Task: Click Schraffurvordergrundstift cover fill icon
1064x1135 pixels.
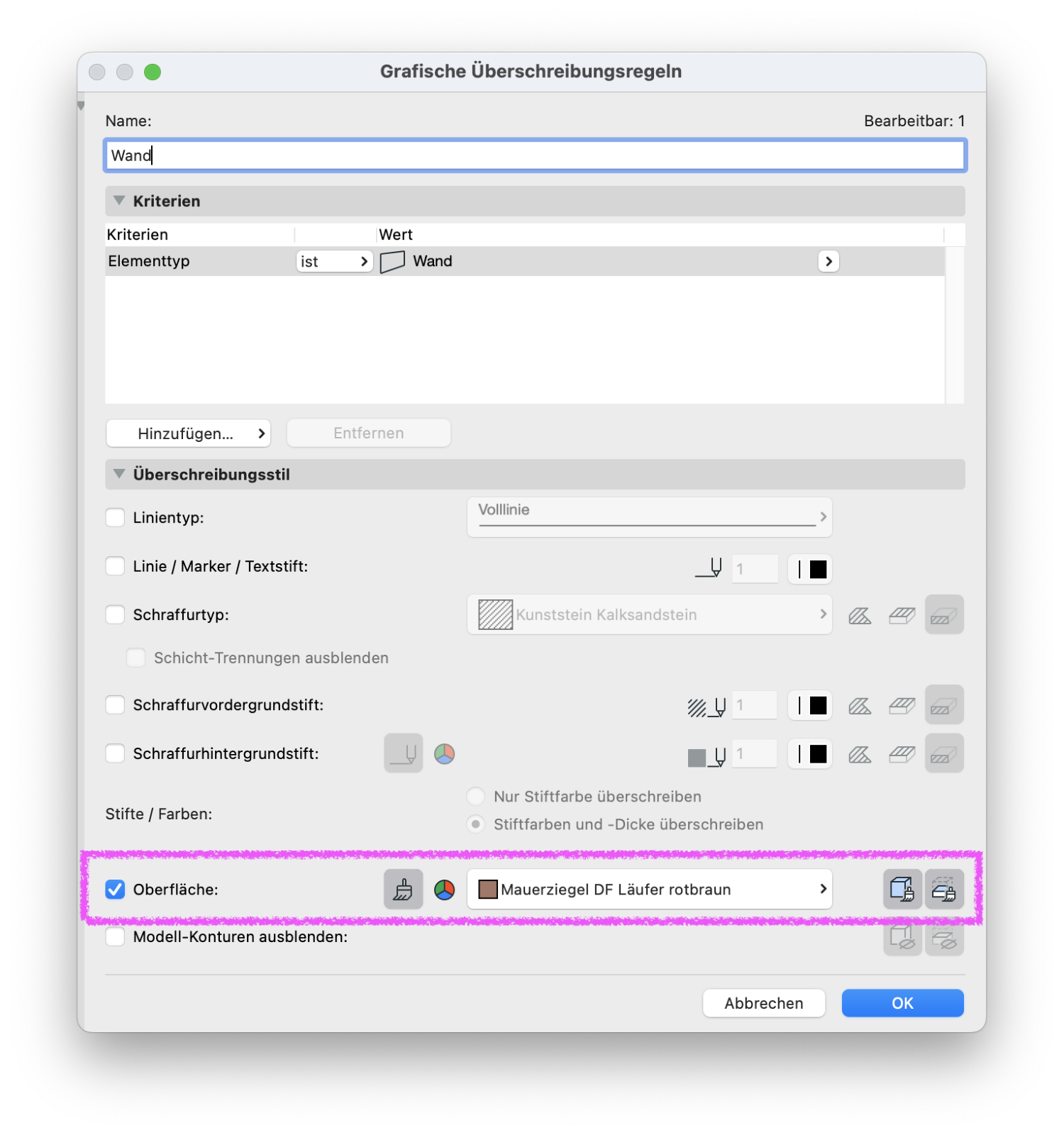Action: coord(902,706)
